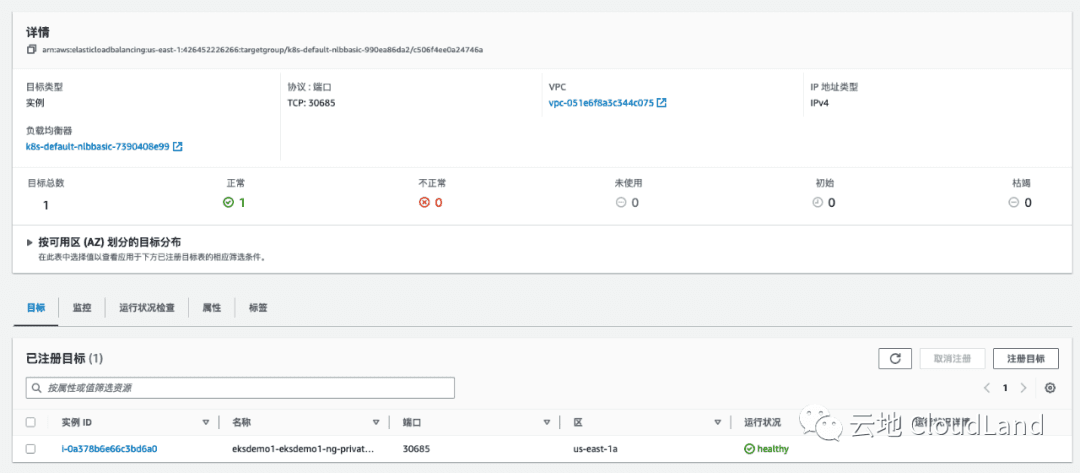Click the 按属性或值筛选资源 filter field
Viewport: 1080px width, 473px height.
pyautogui.click(x=245, y=388)
